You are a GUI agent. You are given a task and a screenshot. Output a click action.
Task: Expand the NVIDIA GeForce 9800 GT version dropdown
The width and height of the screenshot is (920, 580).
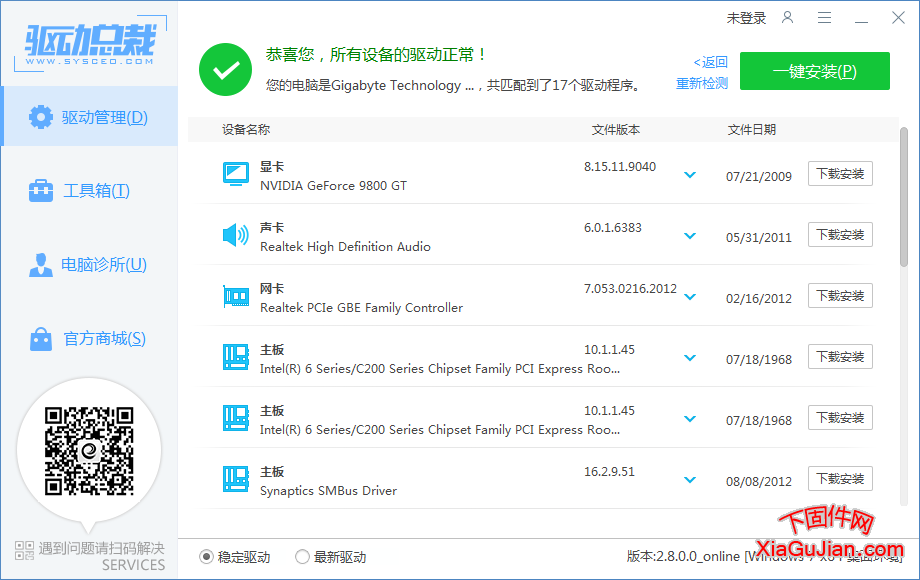click(x=690, y=175)
